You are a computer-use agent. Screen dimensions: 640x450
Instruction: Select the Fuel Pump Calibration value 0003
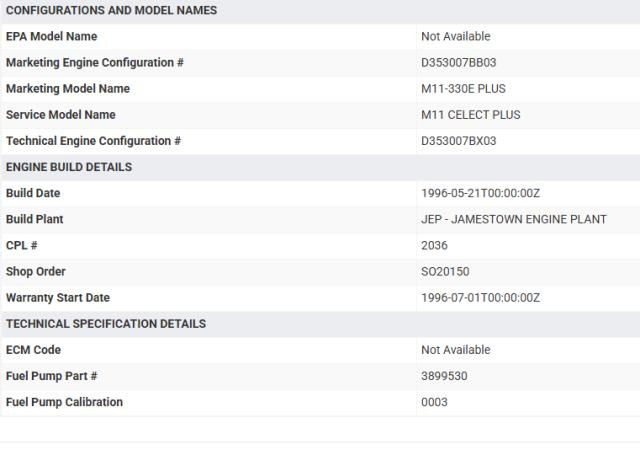pyautogui.click(x=435, y=402)
